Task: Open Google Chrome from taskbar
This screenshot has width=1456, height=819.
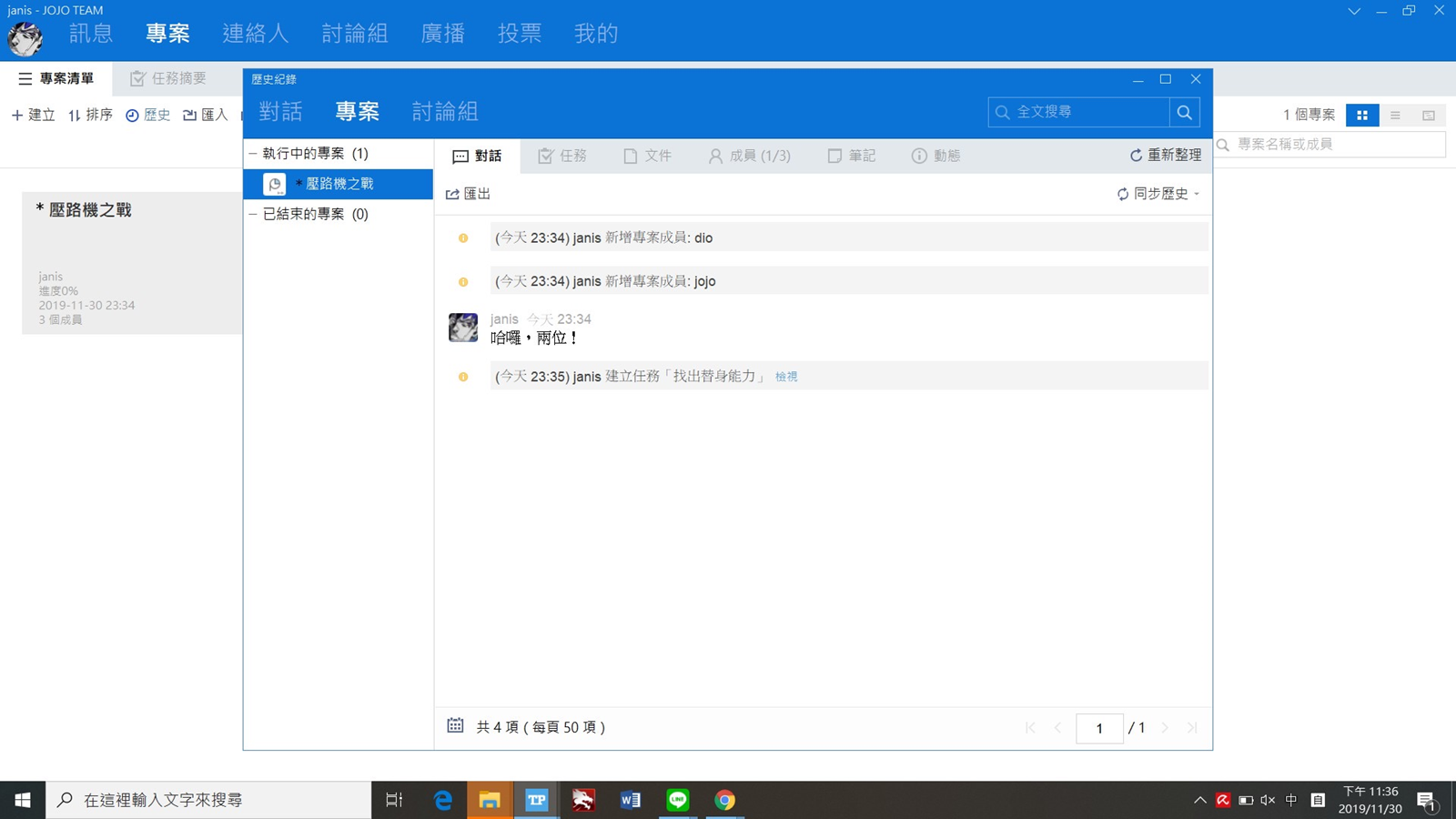Action: pyautogui.click(x=724, y=800)
